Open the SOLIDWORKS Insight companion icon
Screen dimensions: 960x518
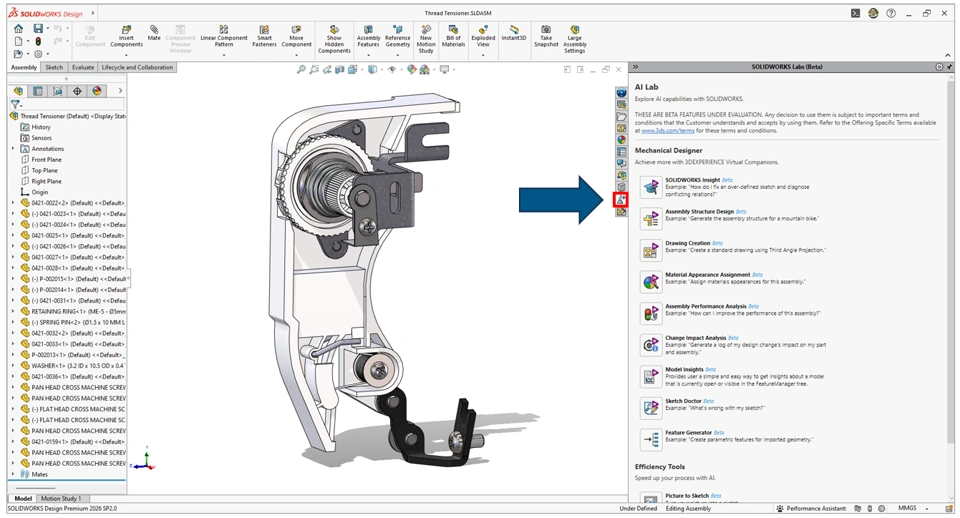pos(650,187)
